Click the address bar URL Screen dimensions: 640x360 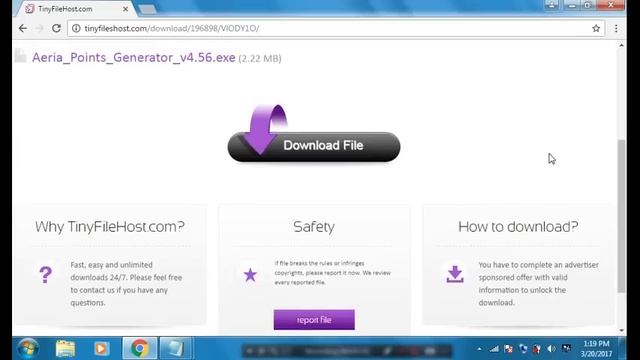(x=171, y=28)
